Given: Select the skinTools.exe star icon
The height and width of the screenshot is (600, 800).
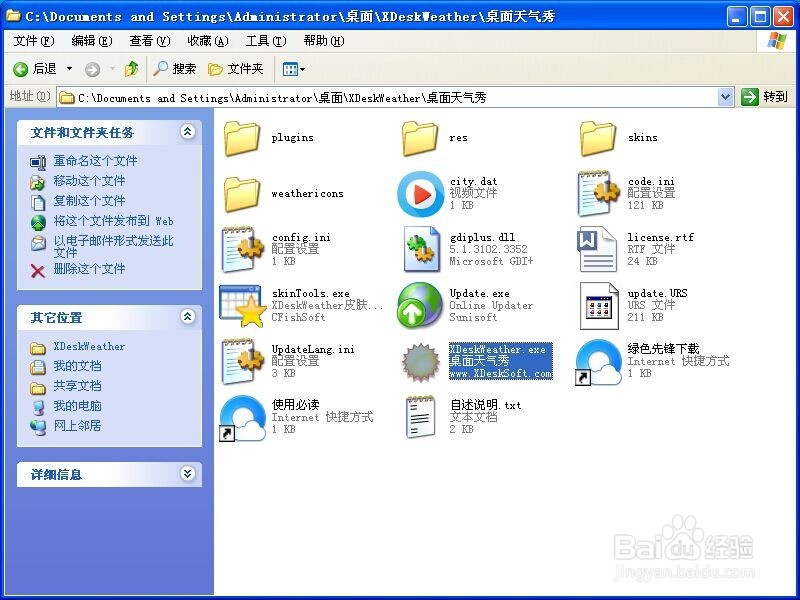Looking at the screenshot, I should point(242,306).
